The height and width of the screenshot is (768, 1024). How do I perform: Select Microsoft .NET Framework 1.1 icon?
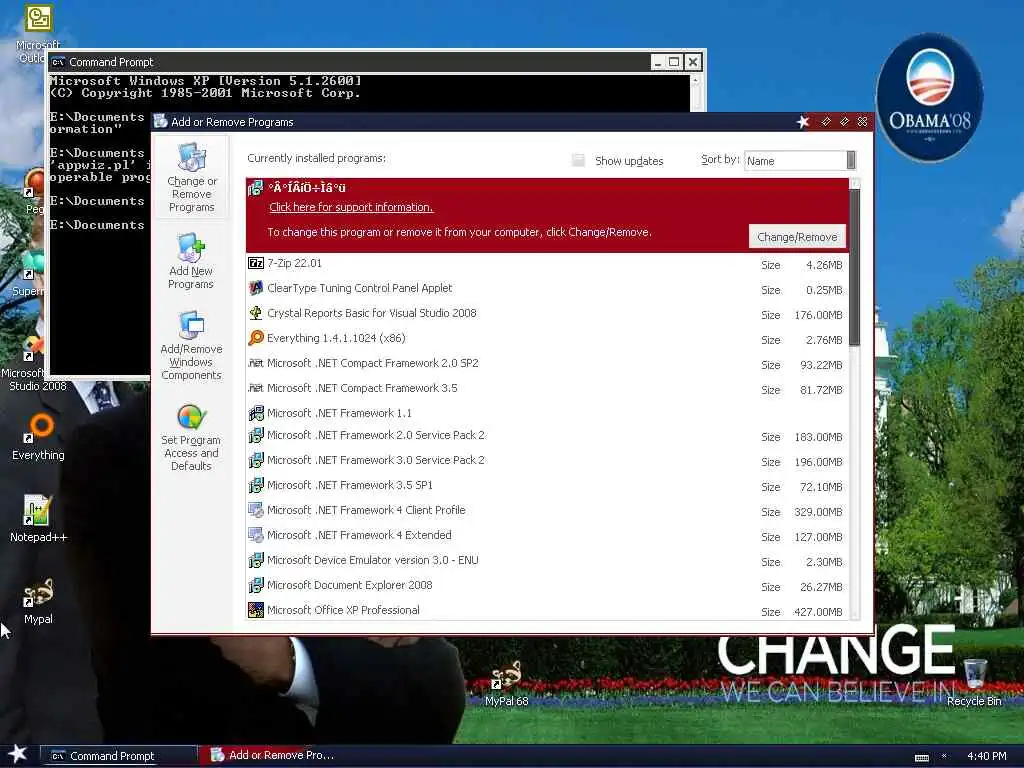[256, 413]
